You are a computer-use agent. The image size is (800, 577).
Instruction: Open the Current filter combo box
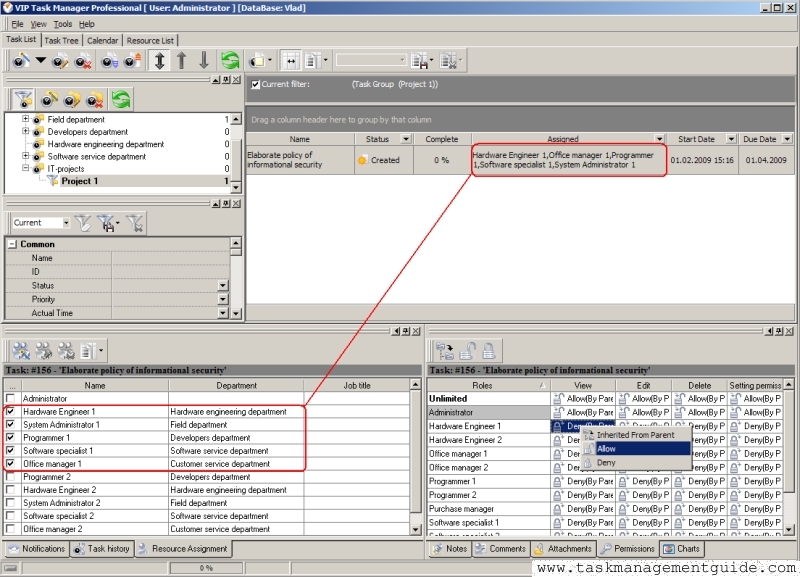(66, 223)
